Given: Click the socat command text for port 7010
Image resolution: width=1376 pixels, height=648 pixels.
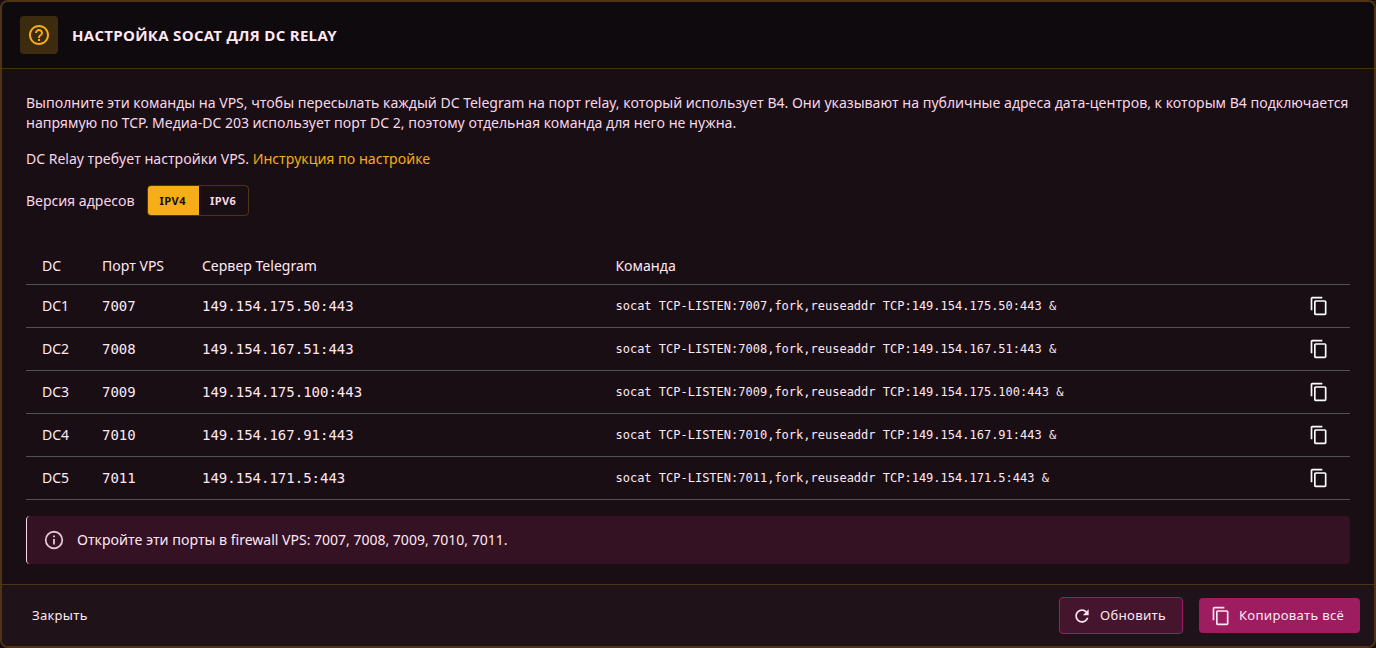Looking at the screenshot, I should [836, 435].
